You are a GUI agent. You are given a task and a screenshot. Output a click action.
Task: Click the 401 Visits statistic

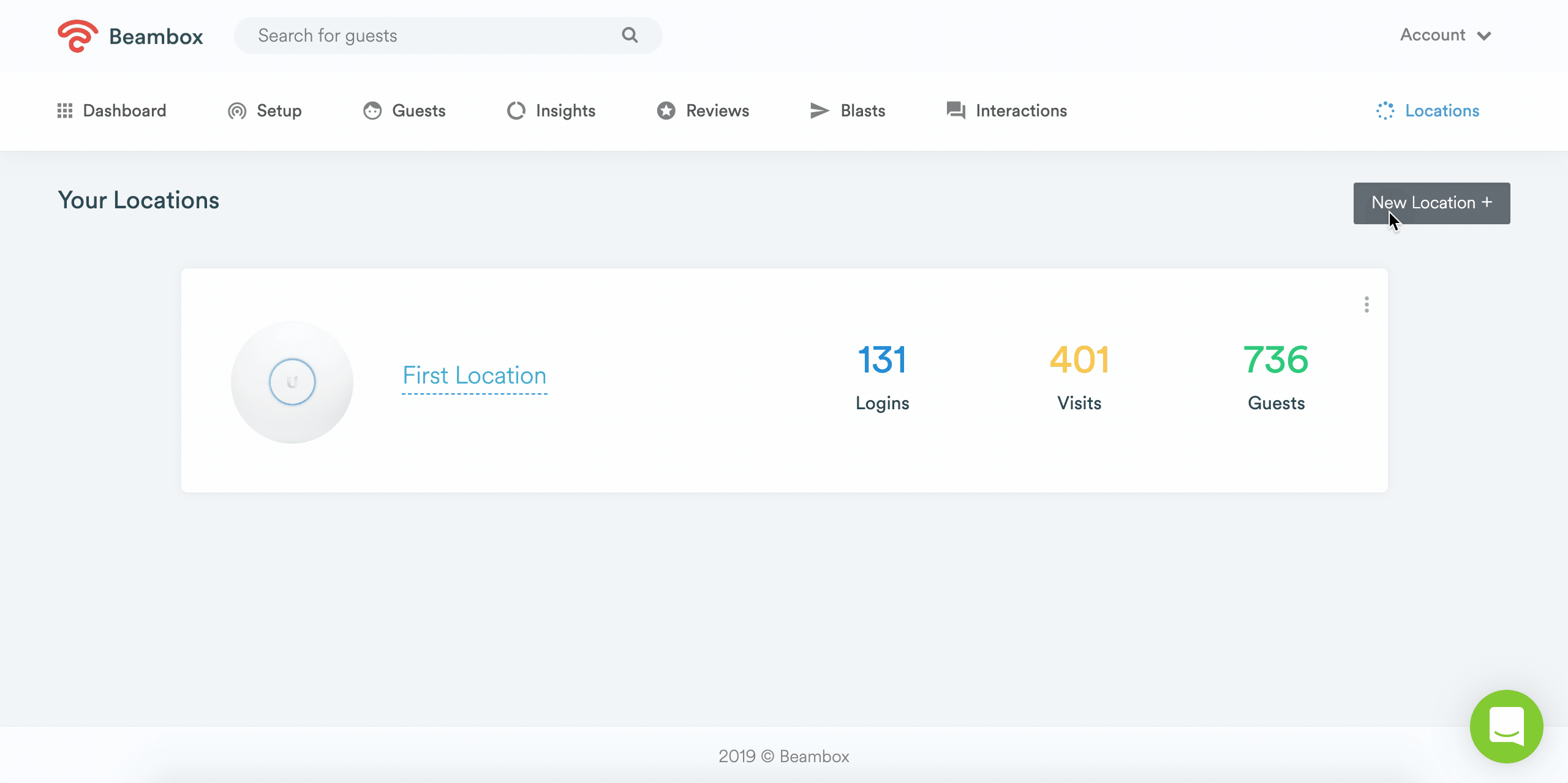pyautogui.click(x=1079, y=376)
